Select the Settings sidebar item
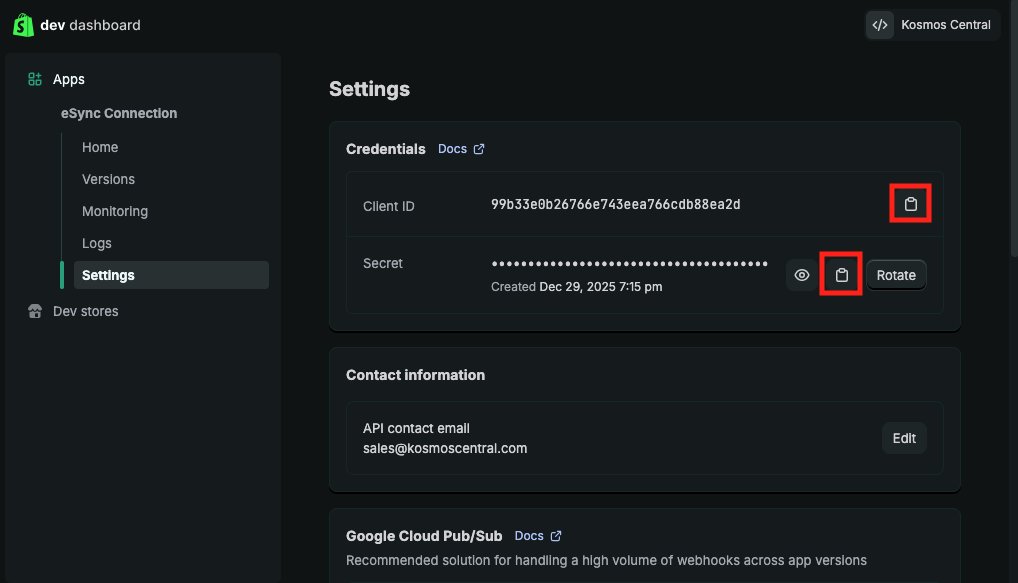This screenshot has width=1018, height=583. point(108,275)
